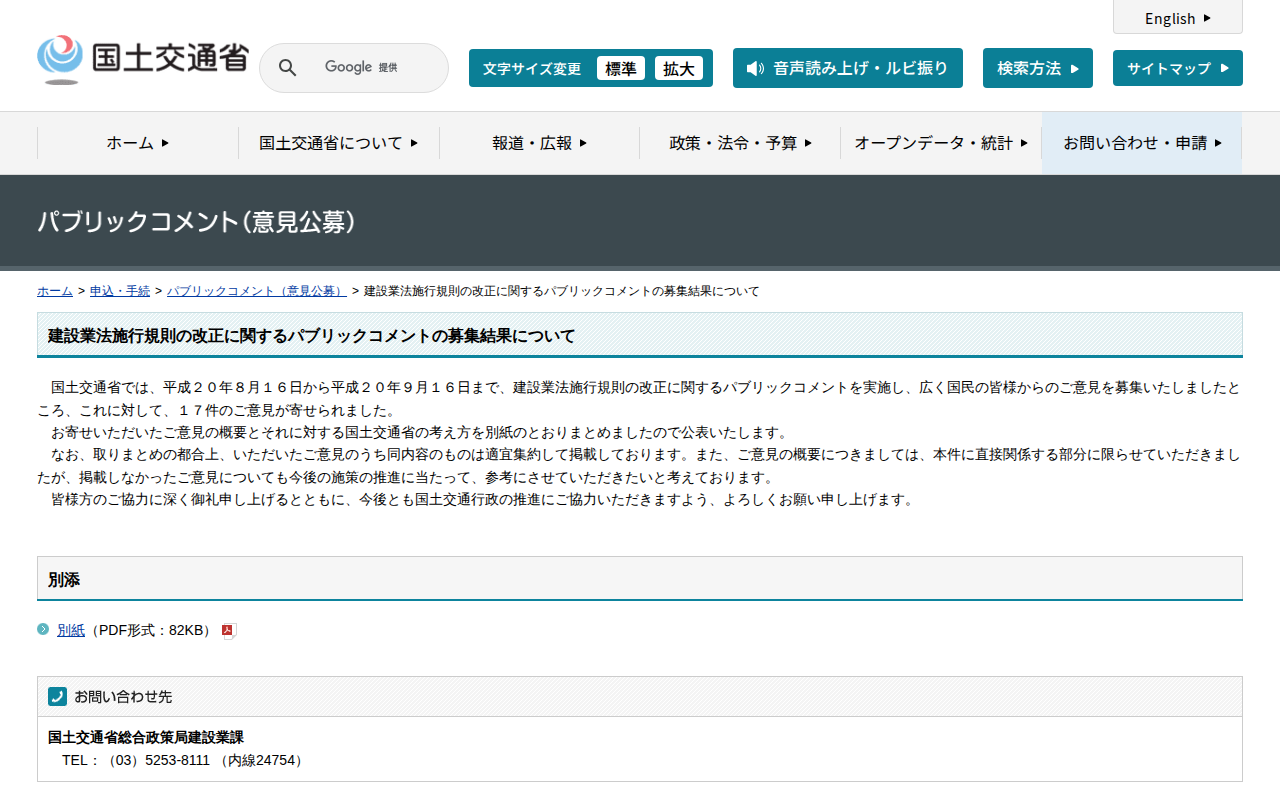Download the 別紙 PDF file
1280x800 pixels.
71,630
